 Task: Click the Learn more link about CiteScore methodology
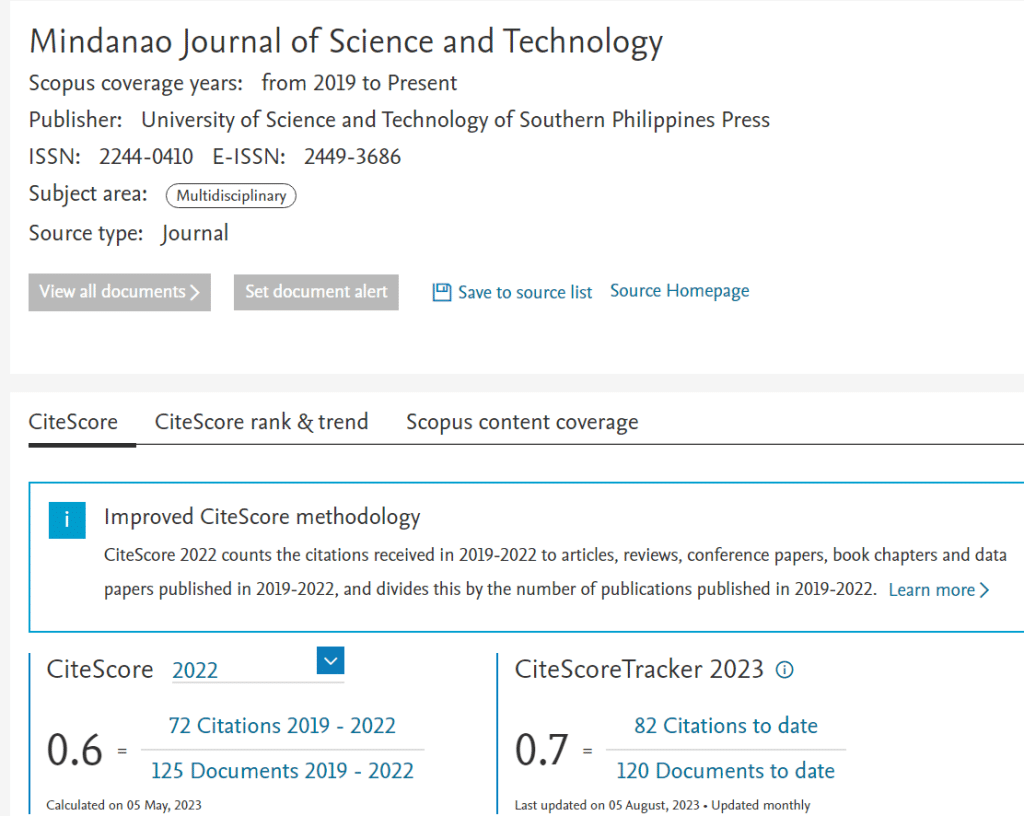[x=929, y=590]
